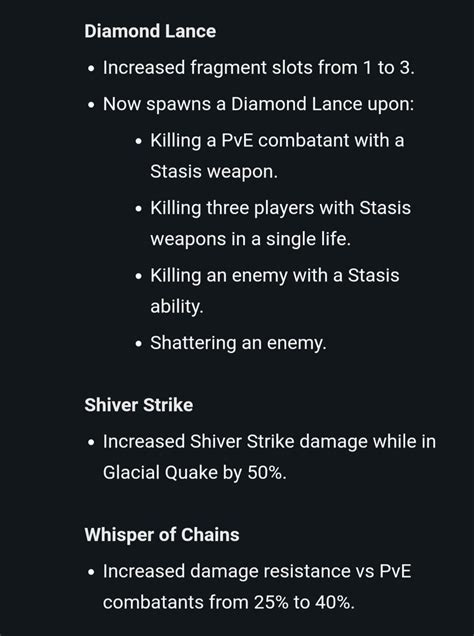
Task: Click the 'Stasis weapon.' line
Action: pos(214,171)
